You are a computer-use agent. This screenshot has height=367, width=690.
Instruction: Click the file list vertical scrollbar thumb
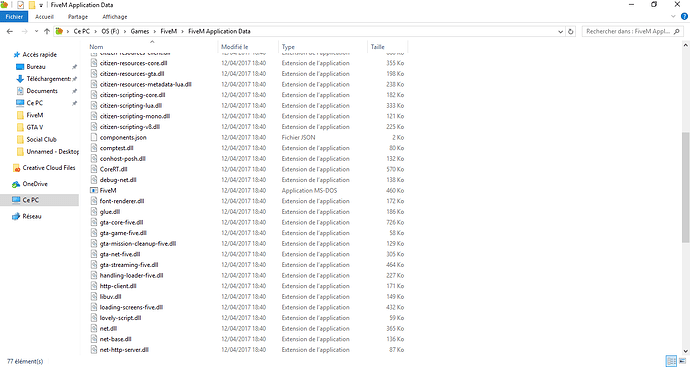click(686, 187)
